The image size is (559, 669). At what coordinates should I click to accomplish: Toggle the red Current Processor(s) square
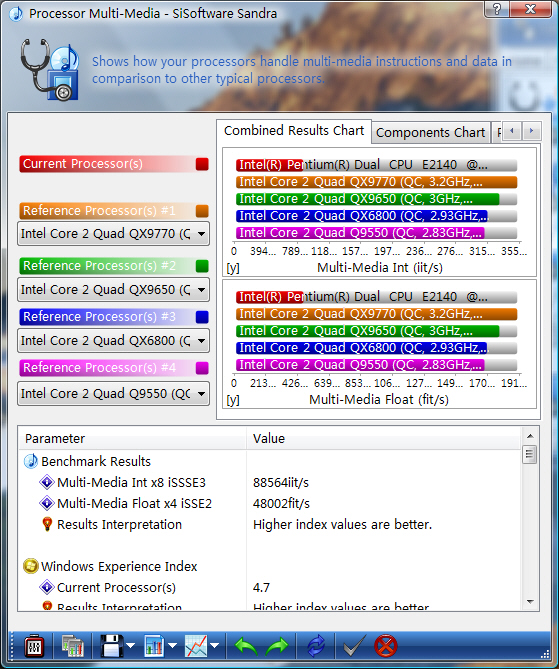pyautogui.click(x=202, y=164)
